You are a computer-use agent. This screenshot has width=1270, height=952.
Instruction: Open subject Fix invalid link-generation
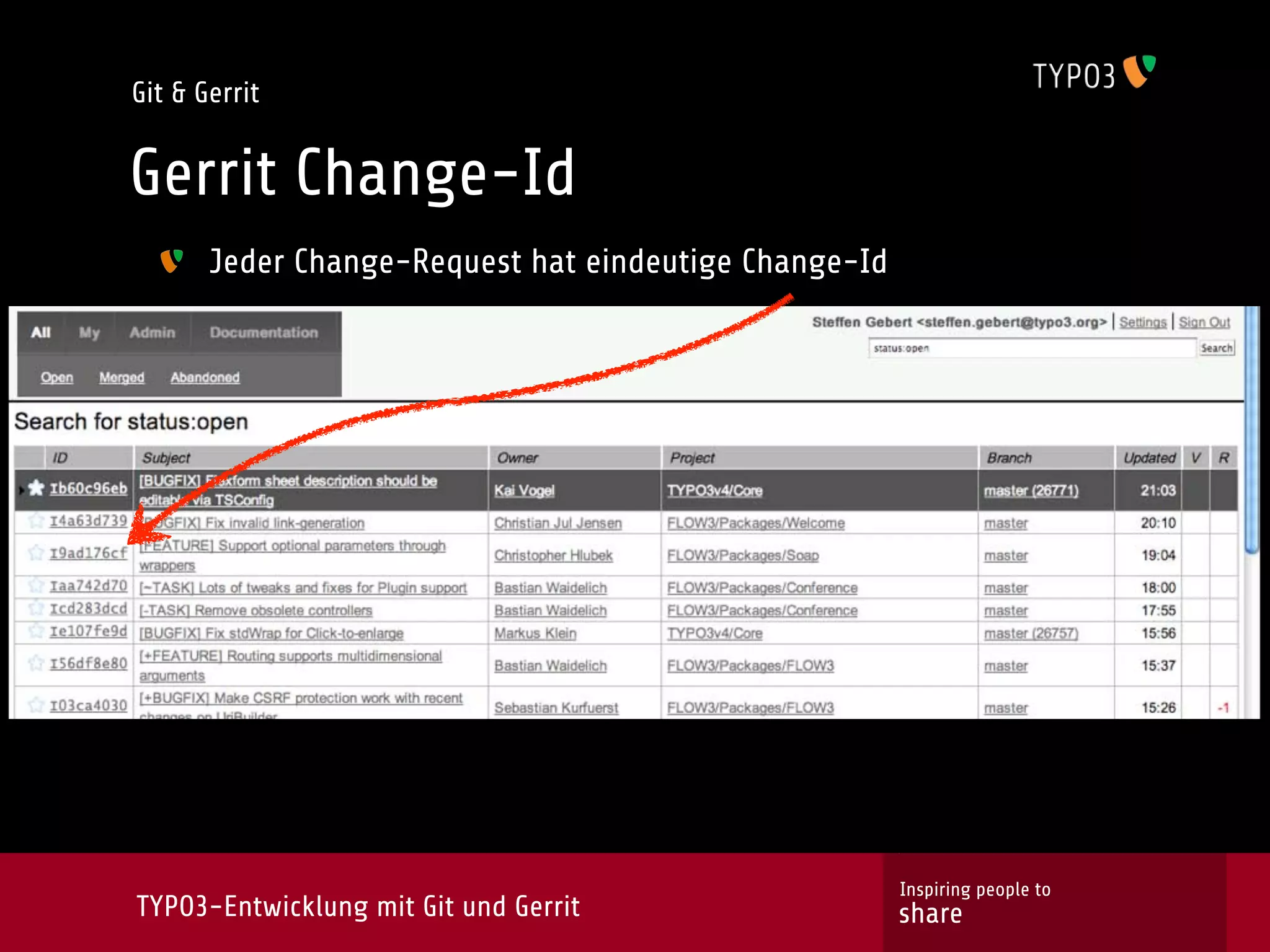(252, 523)
